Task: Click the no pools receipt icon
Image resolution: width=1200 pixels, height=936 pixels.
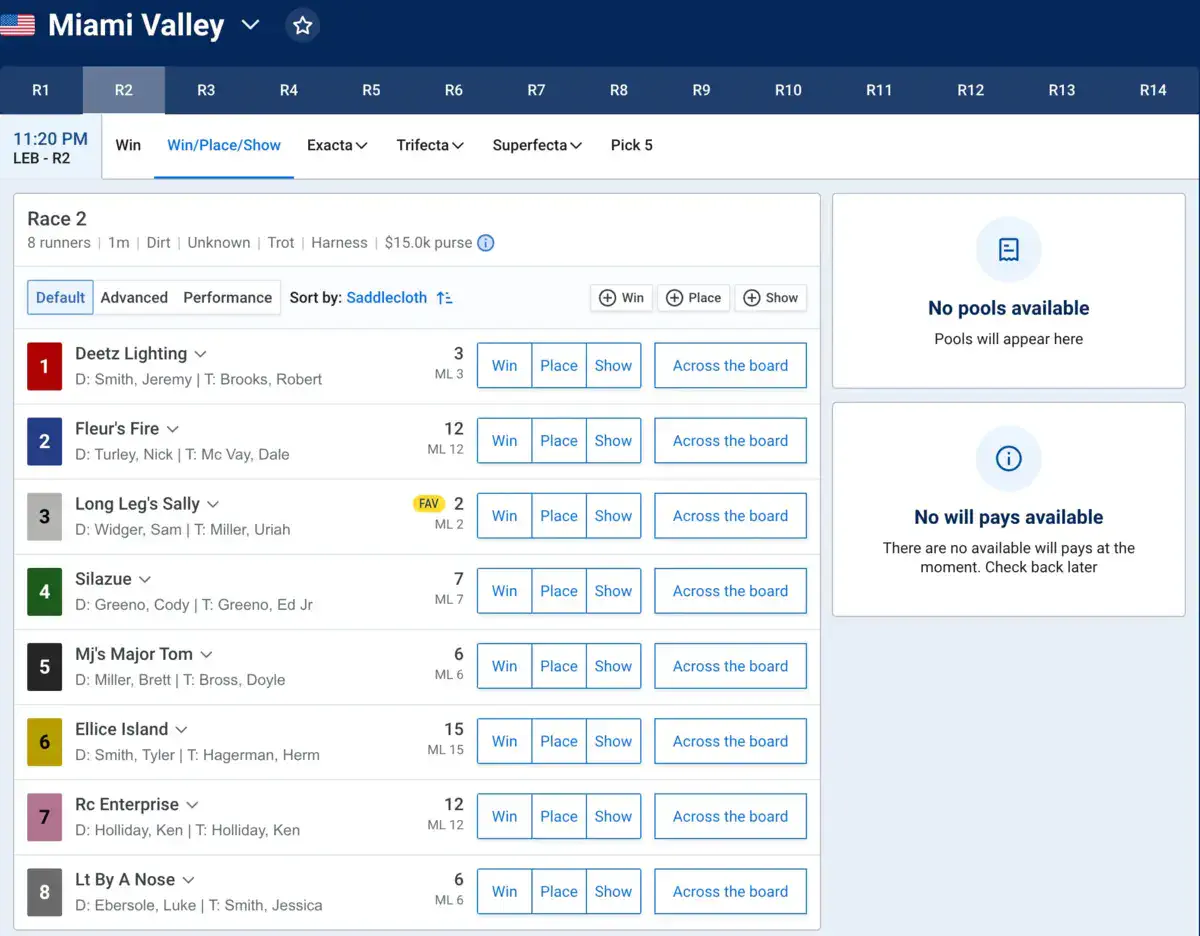Action: coord(1008,249)
